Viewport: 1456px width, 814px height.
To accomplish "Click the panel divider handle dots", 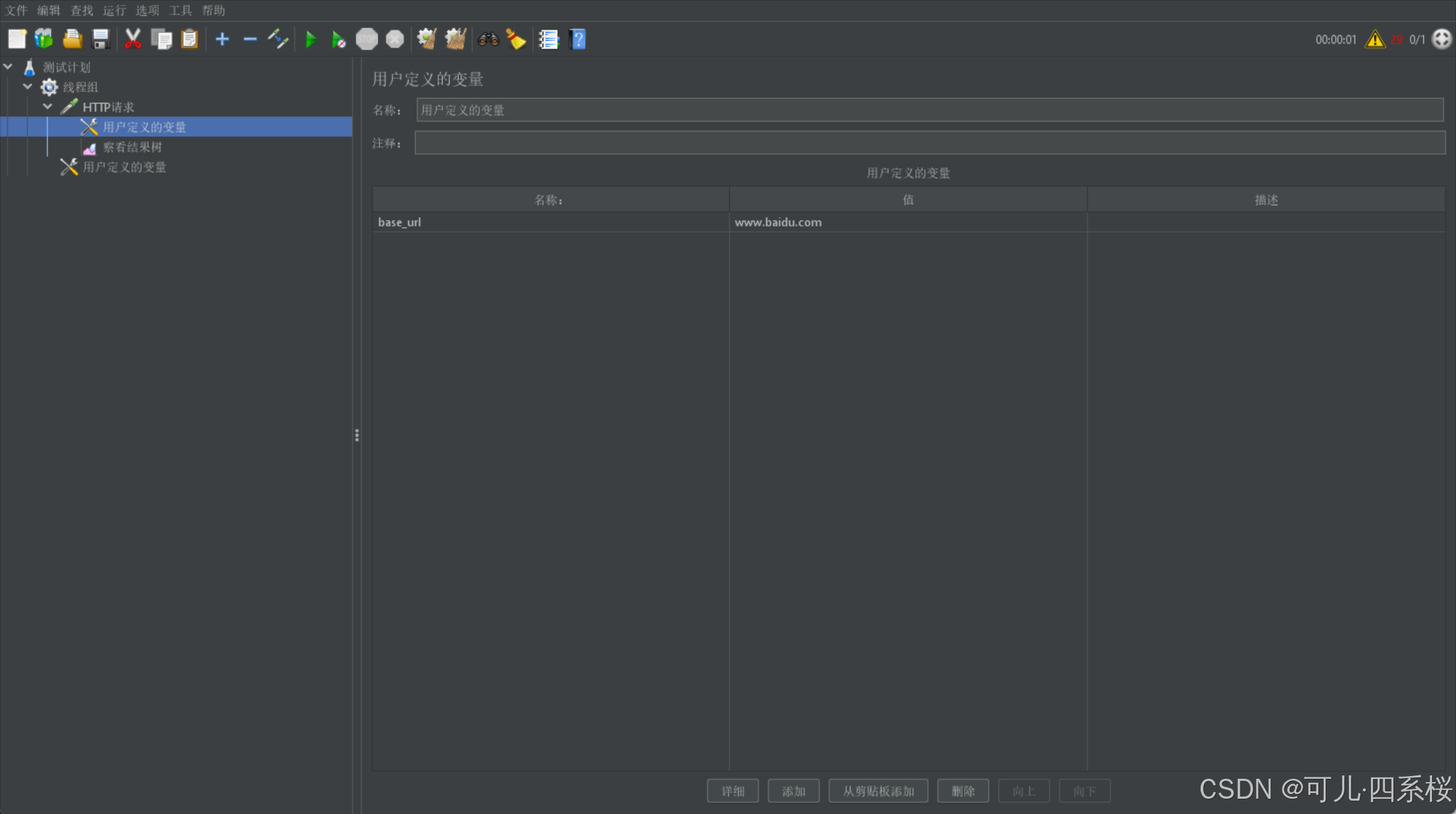I will [357, 435].
